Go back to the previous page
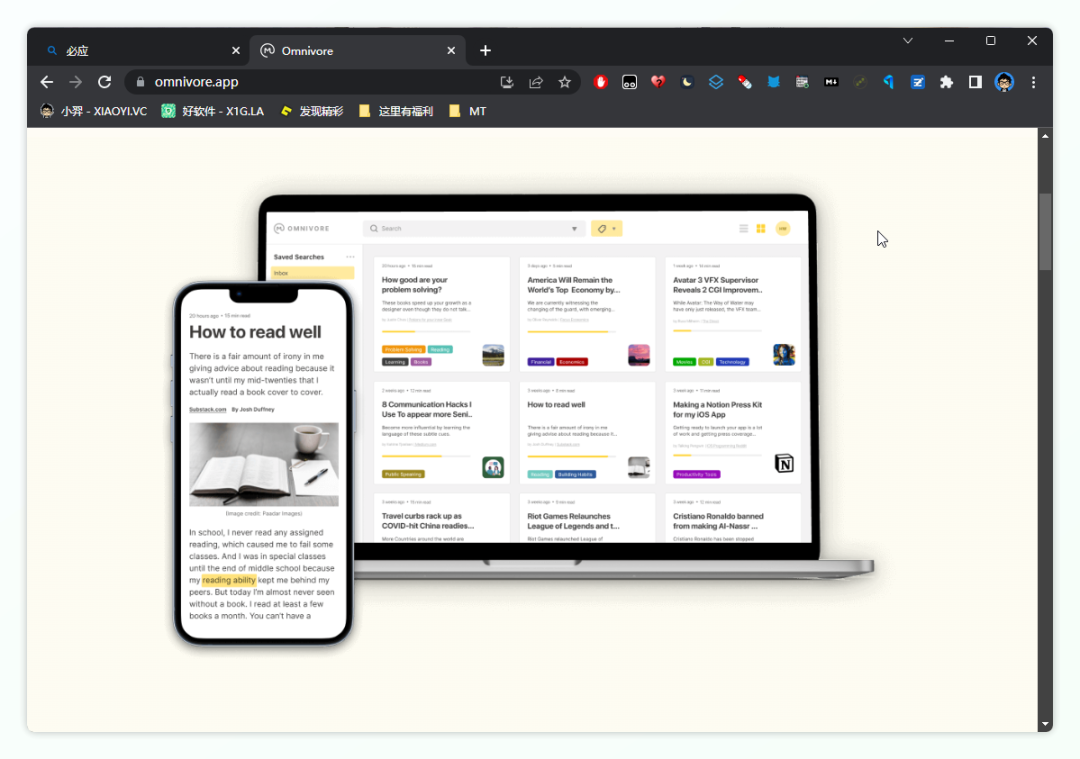1080x759 pixels. pyautogui.click(x=47, y=82)
